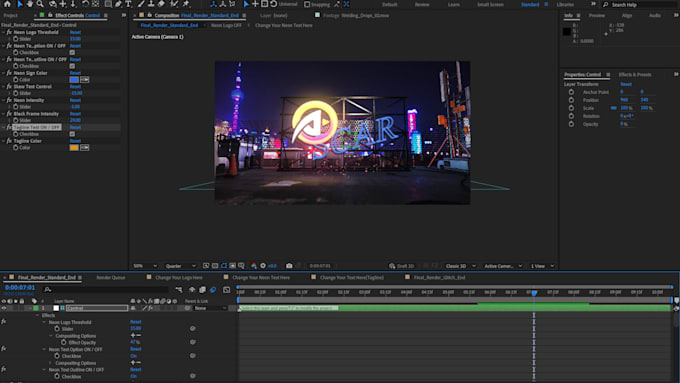Collapse Neon Logo Threshold in Effect Controls
Image resolution: width=680 pixels, height=383 pixels.
(3, 32)
